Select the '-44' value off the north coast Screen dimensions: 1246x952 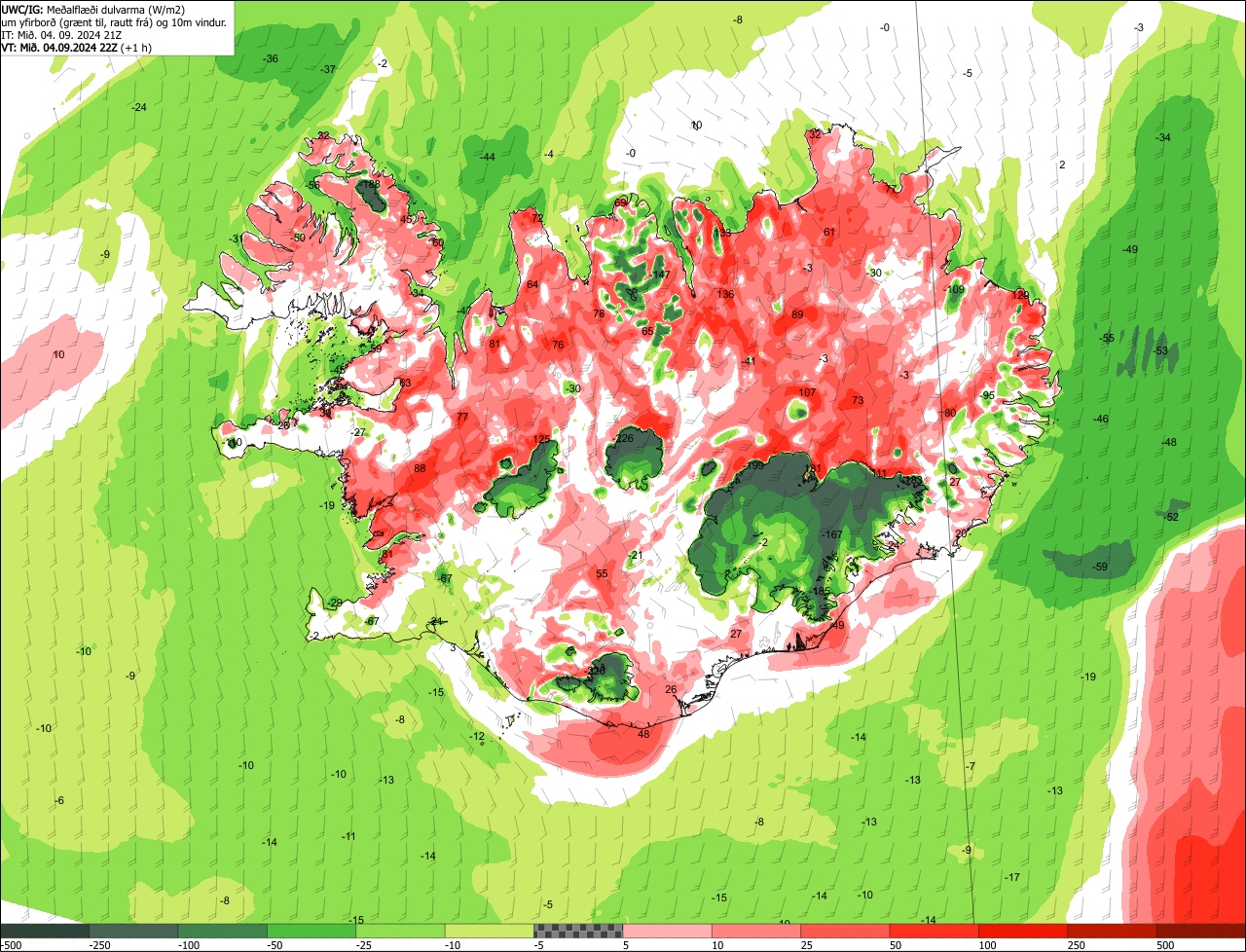tap(487, 157)
